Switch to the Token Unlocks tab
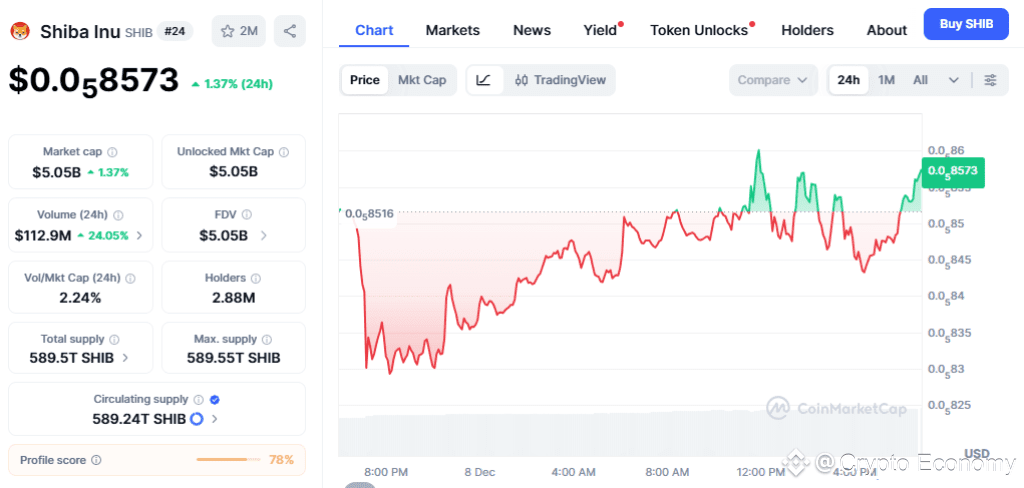1024x488 pixels. 699,30
